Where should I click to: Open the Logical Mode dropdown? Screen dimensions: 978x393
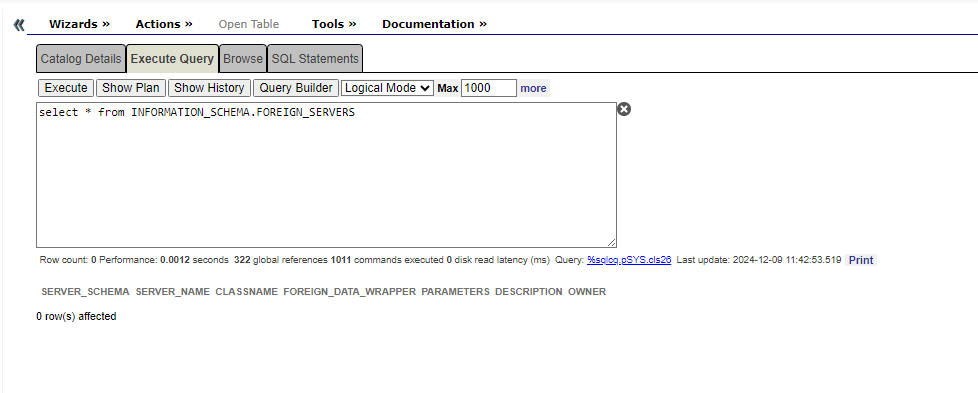click(387, 88)
